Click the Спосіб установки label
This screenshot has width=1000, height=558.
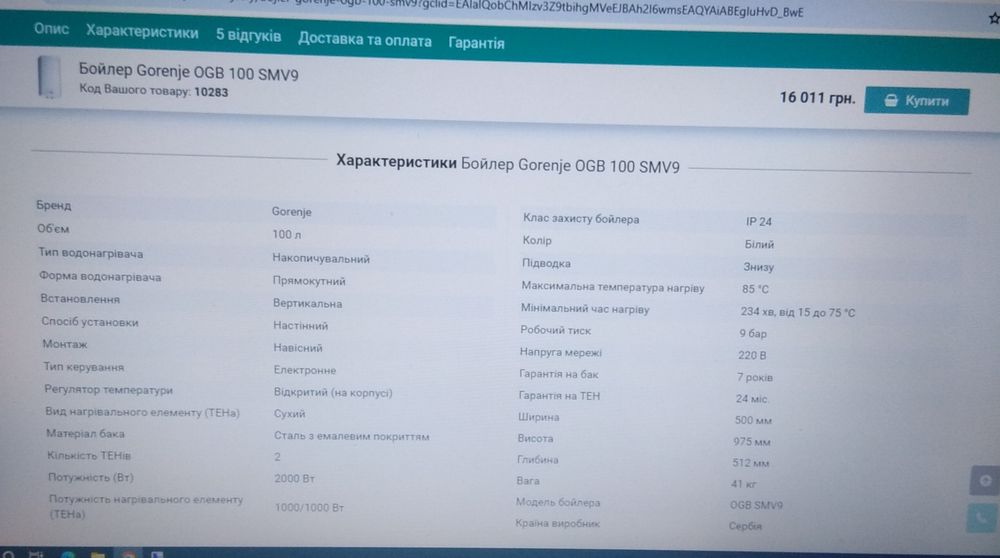click(x=90, y=321)
